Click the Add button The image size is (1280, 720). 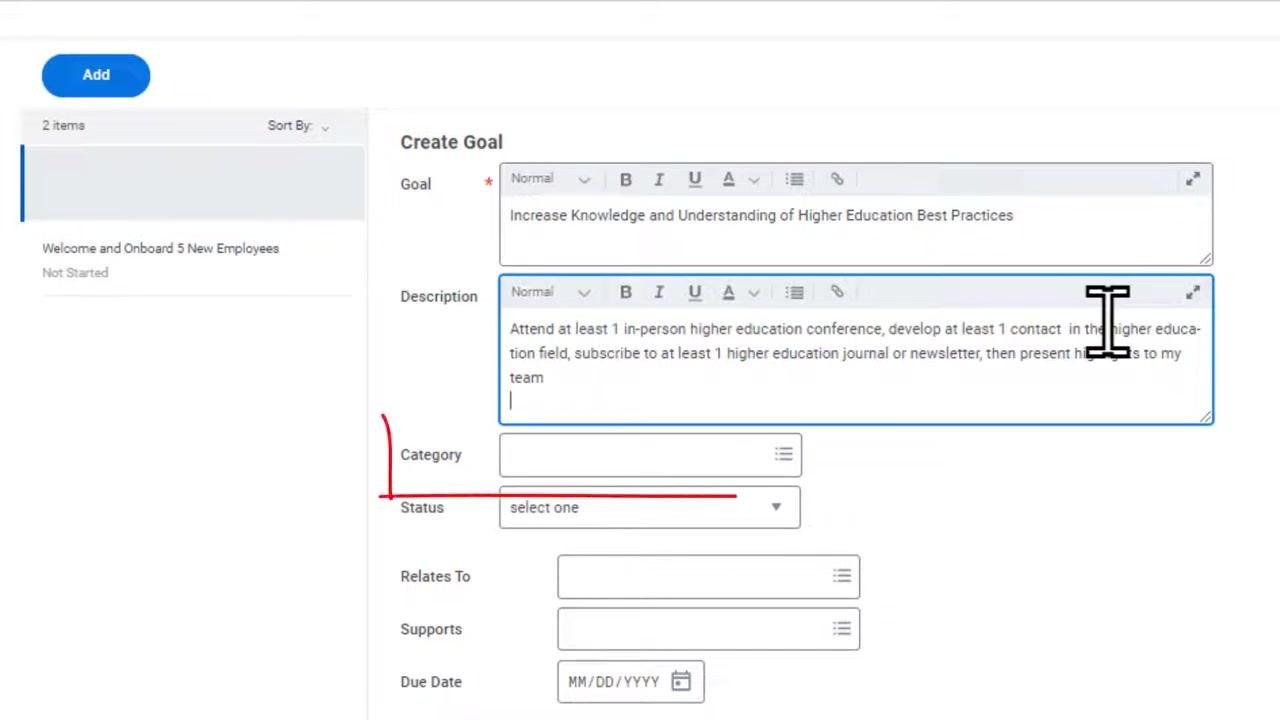(x=96, y=75)
